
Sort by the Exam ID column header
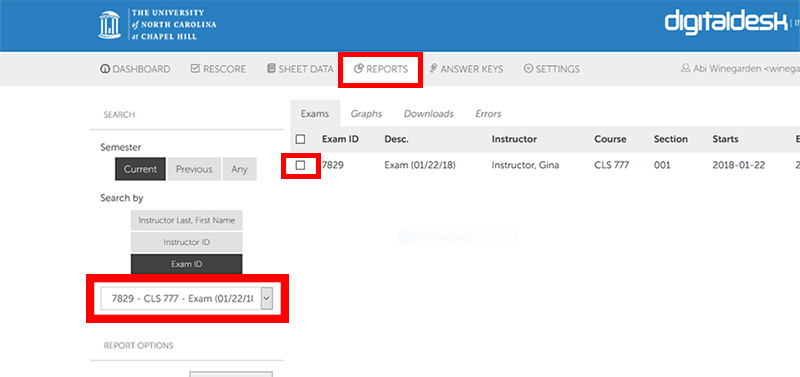[340, 139]
